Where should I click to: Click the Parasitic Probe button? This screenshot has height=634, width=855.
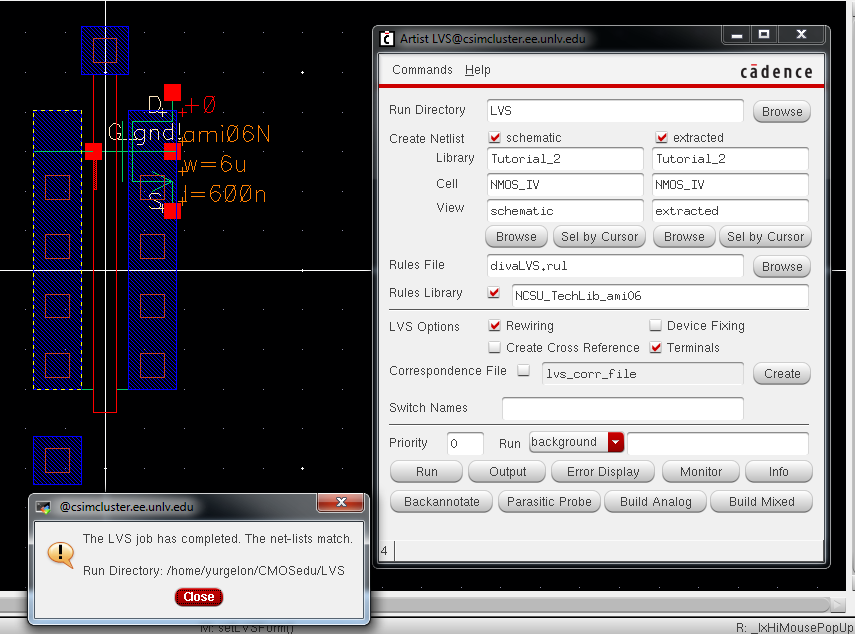click(549, 502)
